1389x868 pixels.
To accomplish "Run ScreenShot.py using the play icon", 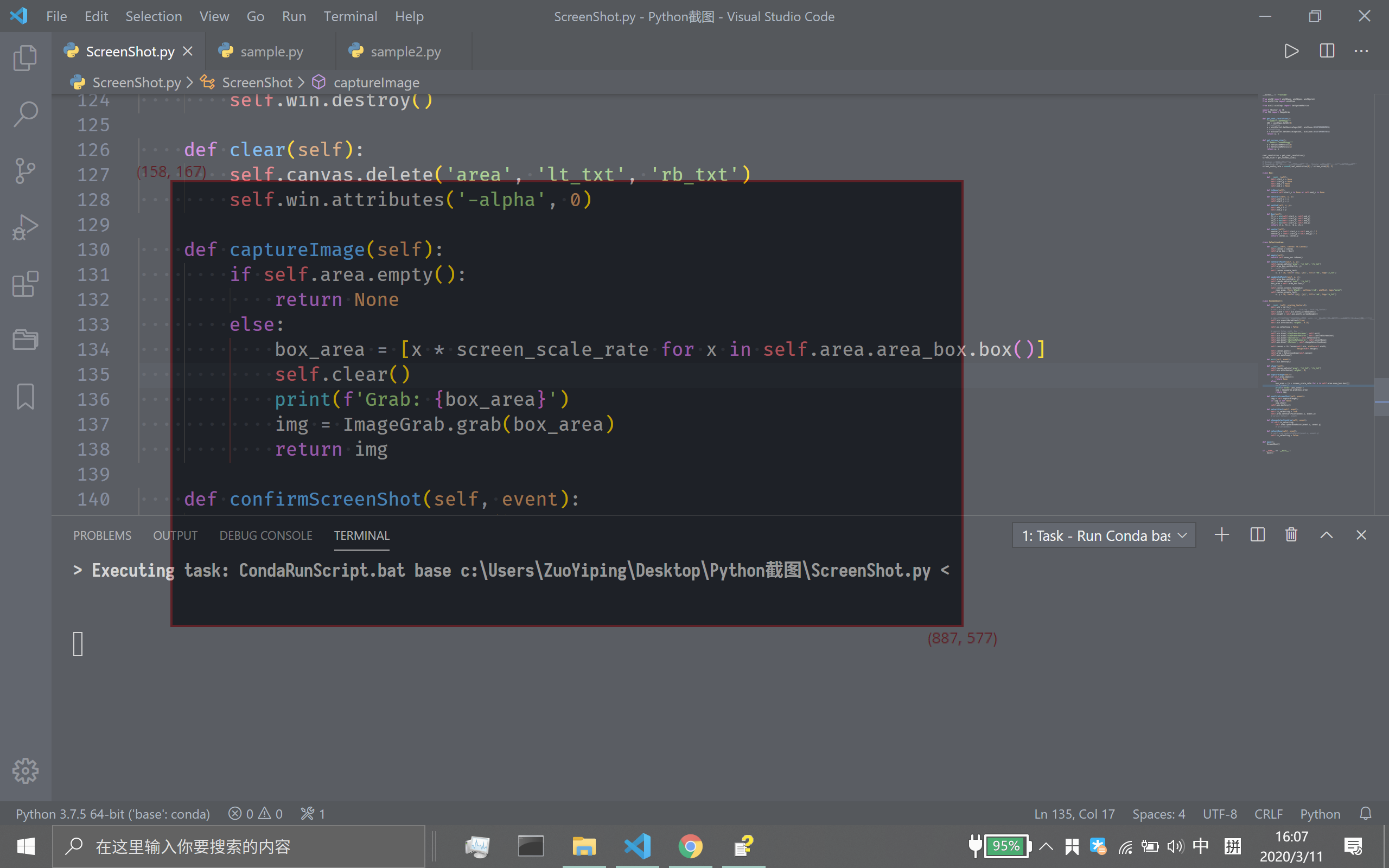I will (1291, 50).
